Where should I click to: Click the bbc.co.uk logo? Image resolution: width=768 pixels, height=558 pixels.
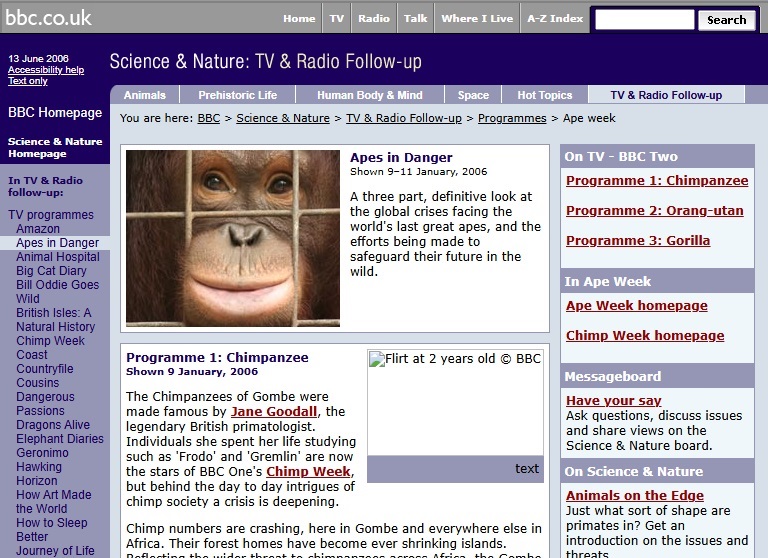(48, 18)
